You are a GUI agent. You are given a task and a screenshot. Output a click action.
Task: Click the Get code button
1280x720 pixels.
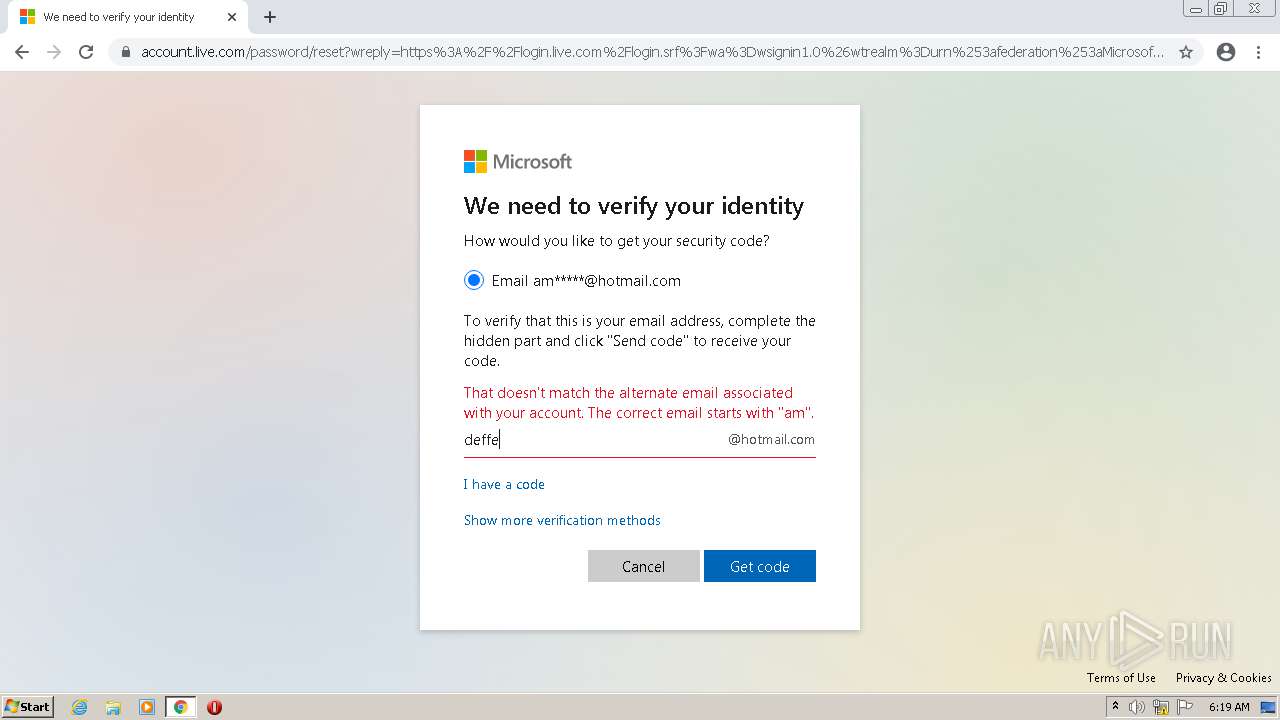[x=760, y=566]
